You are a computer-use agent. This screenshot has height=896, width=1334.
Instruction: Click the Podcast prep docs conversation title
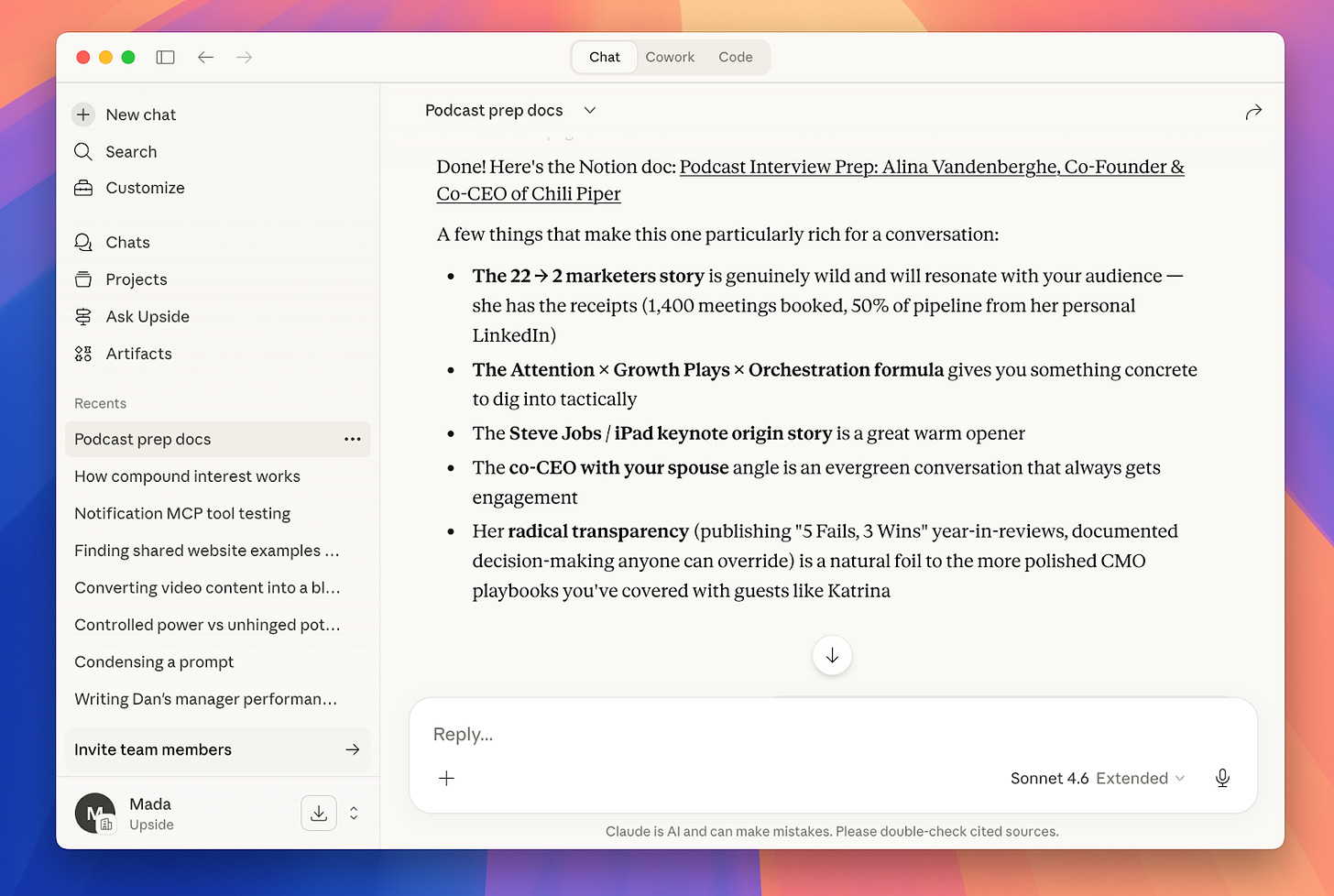(494, 110)
